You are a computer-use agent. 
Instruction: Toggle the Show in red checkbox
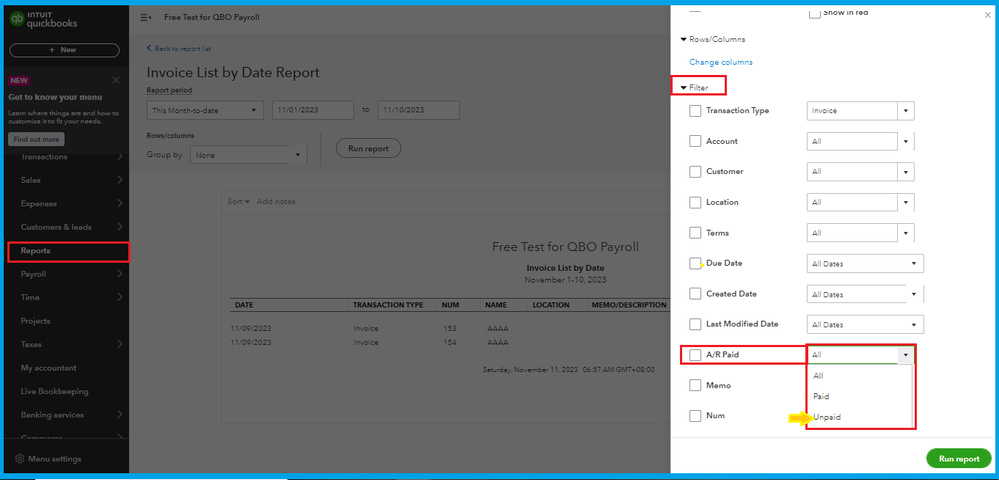(814, 13)
